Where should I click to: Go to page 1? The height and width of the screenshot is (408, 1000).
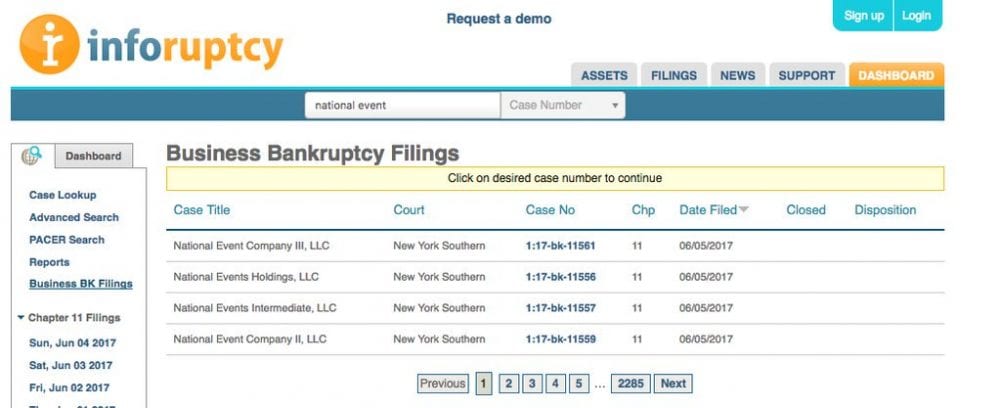click(x=483, y=384)
